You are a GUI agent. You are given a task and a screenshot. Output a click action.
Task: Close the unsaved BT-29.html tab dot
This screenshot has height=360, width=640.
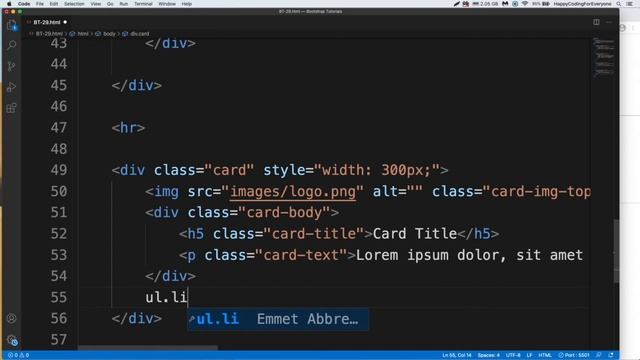[x=65, y=22]
